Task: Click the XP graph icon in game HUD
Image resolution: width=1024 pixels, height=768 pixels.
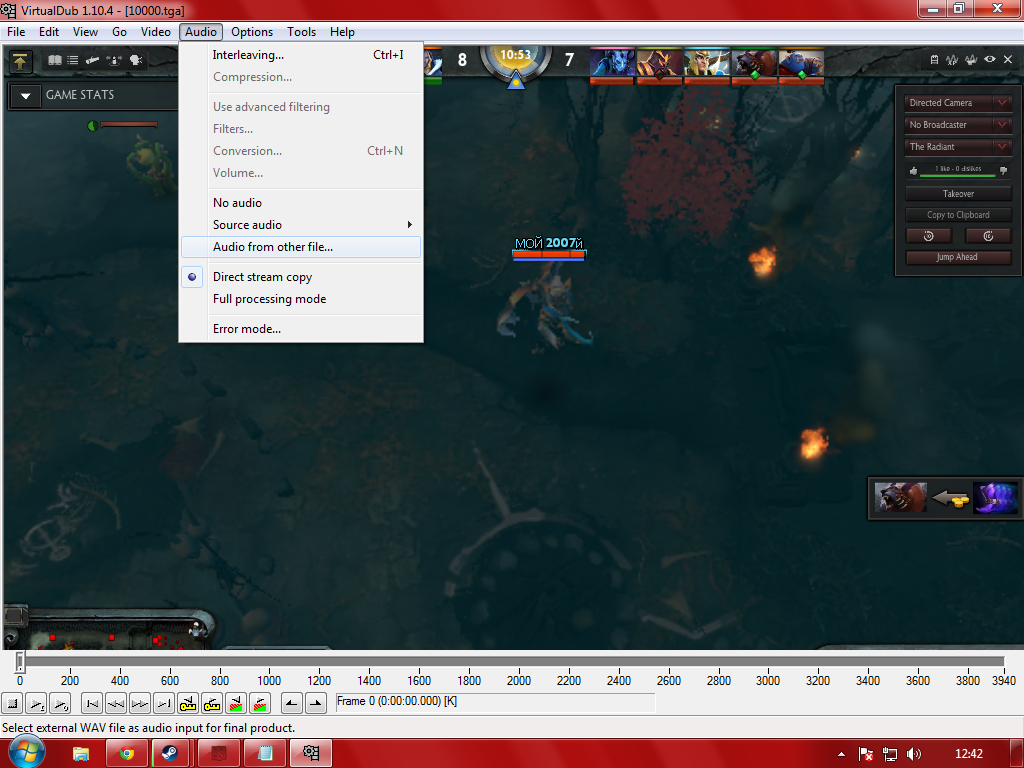Action: click(952, 59)
